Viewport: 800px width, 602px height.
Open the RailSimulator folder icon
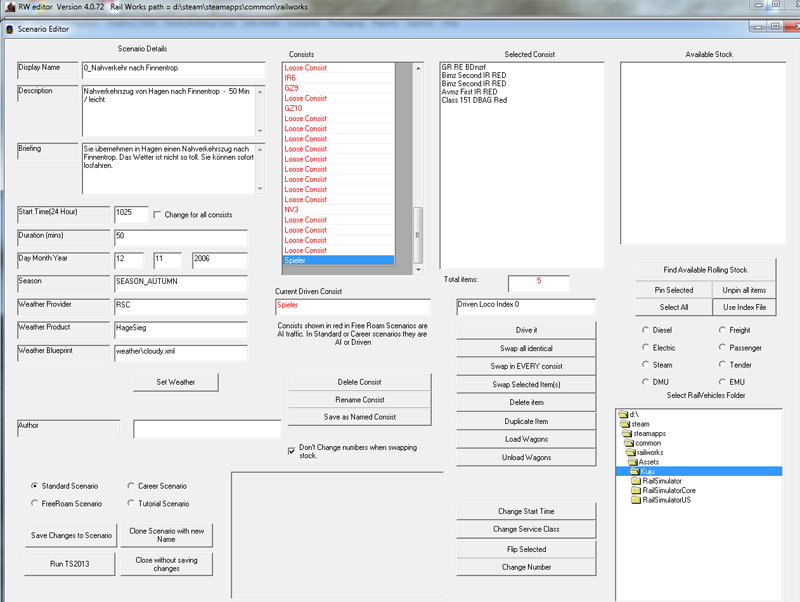(636, 481)
